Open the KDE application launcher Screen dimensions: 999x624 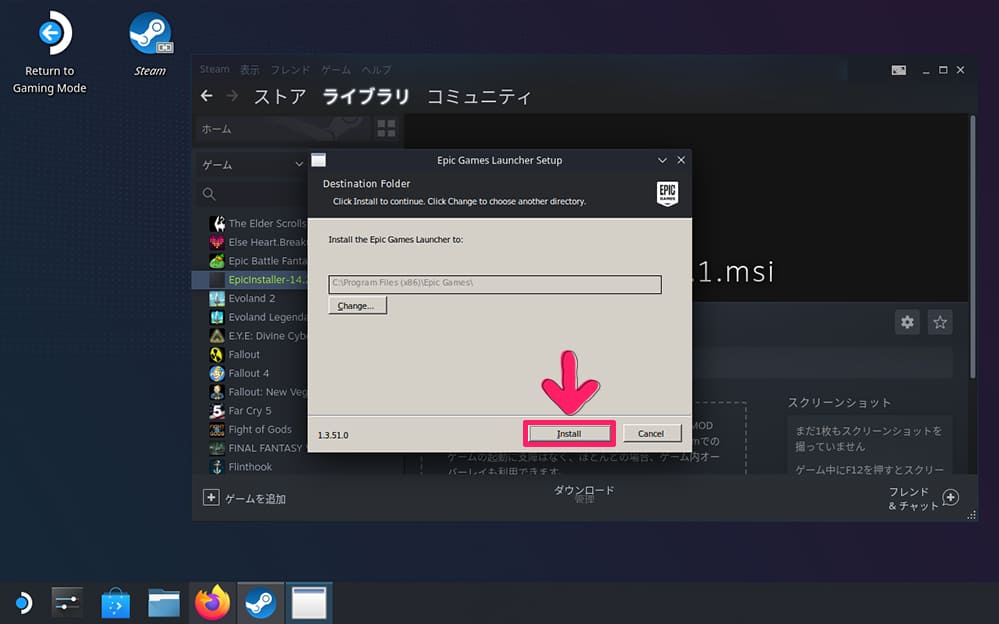tap(23, 602)
